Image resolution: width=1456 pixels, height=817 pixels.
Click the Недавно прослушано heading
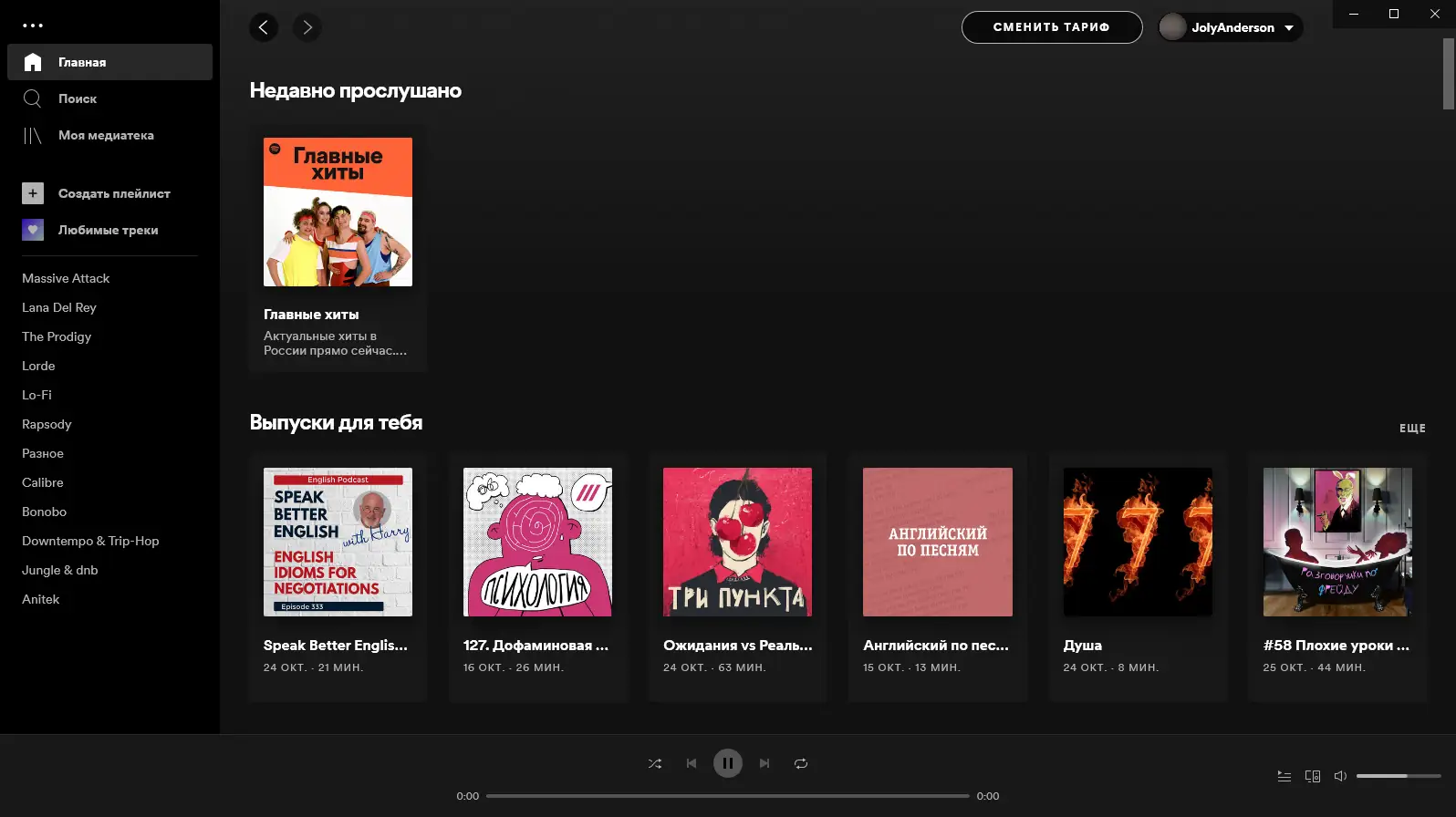356,90
